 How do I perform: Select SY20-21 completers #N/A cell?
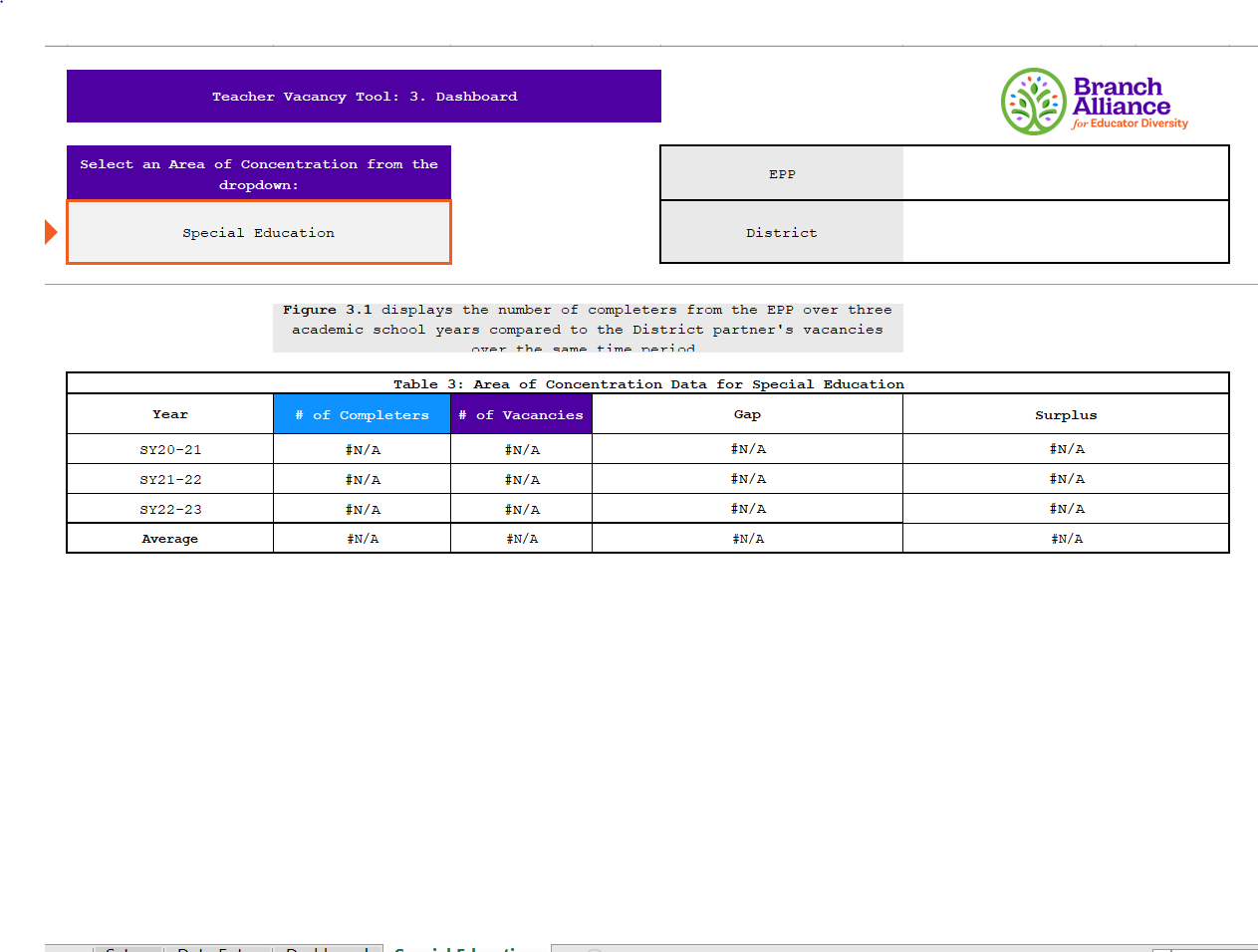[x=363, y=449]
